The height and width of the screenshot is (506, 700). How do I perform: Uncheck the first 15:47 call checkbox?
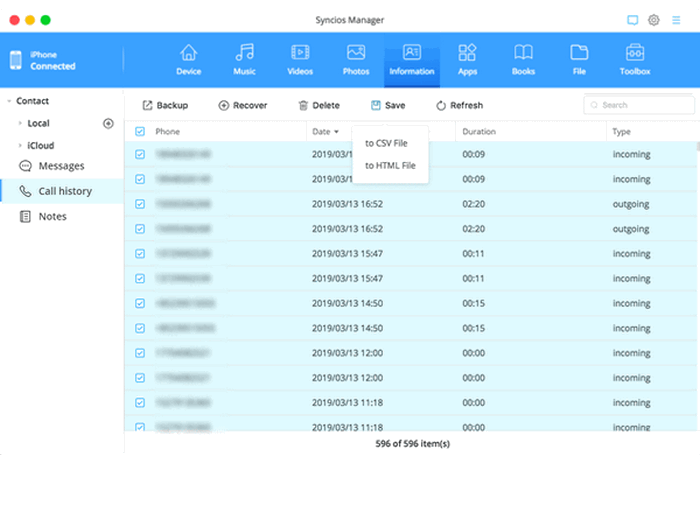(x=140, y=254)
